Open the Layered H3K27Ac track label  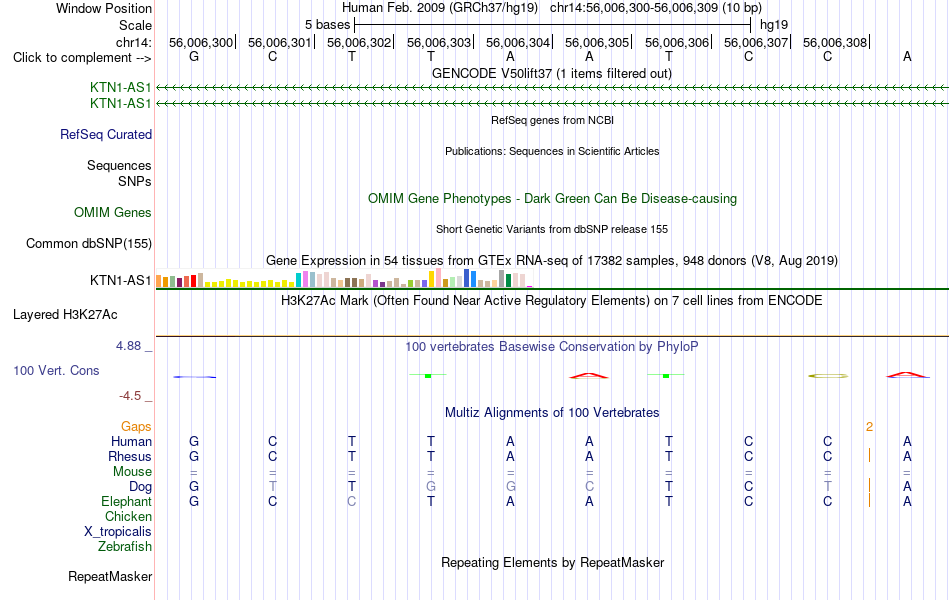(x=65, y=315)
